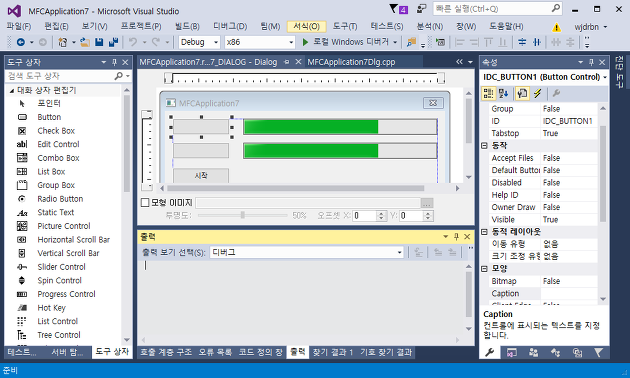Select the Spin Control toolbox item
This screenshot has width=630, height=378.
[59, 280]
